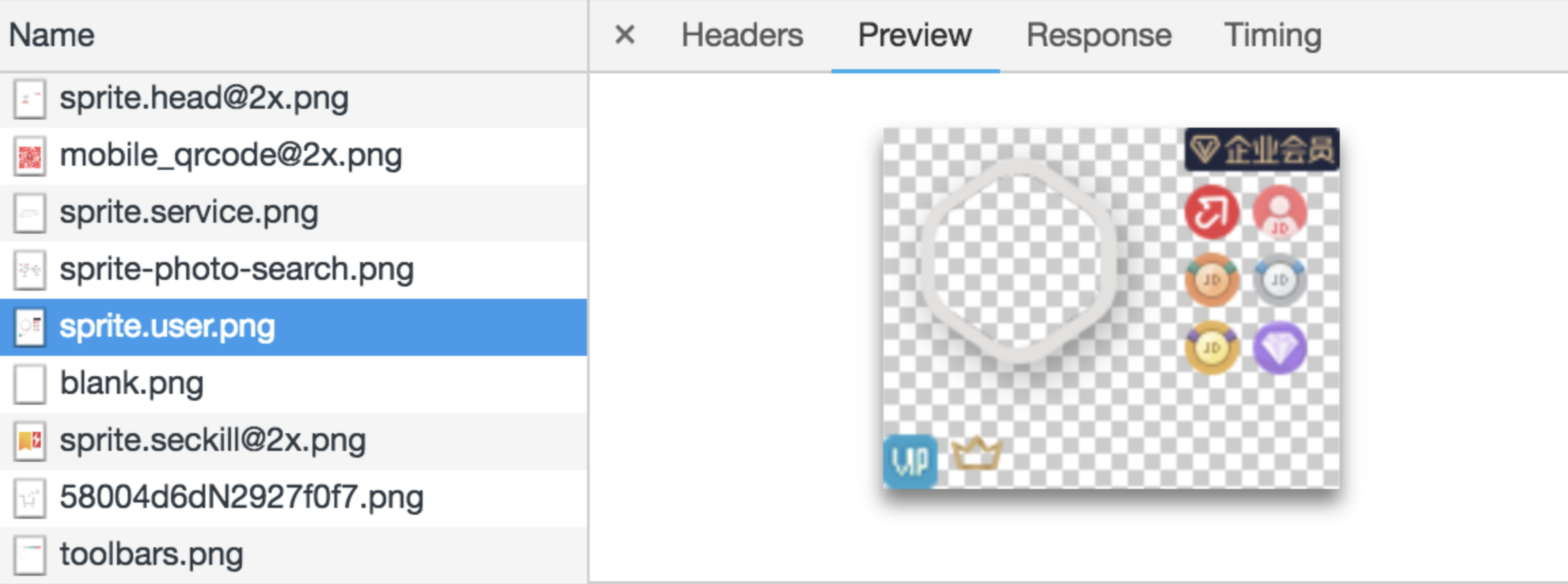This screenshot has width=1568, height=584.
Task: Click the sprite-photo-search.png file icon
Action: [x=29, y=270]
